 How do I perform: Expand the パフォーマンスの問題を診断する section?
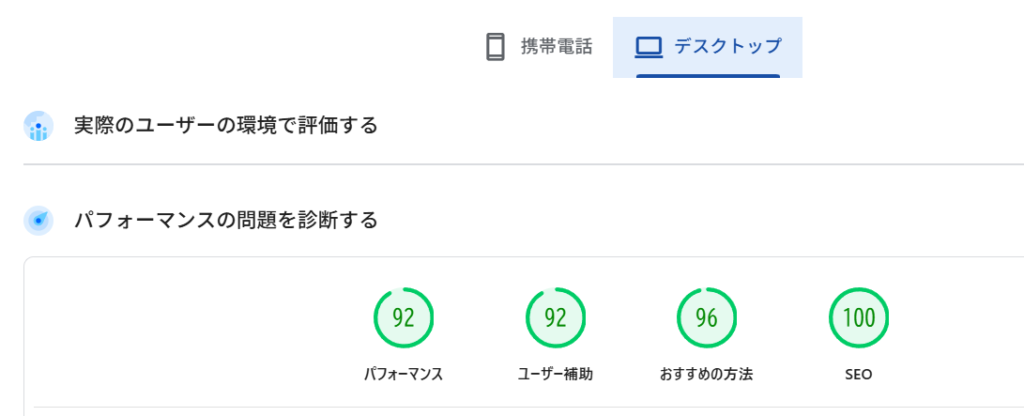coord(226,220)
